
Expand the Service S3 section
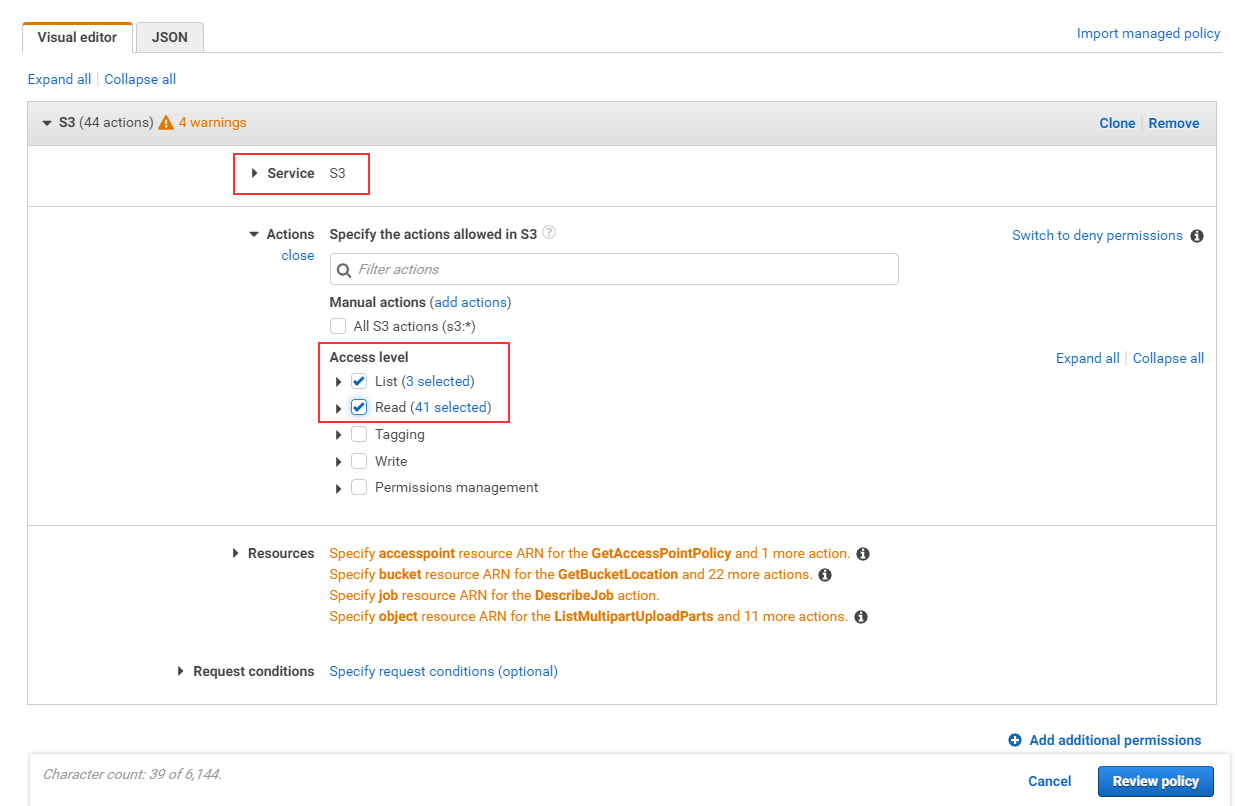[x=255, y=173]
